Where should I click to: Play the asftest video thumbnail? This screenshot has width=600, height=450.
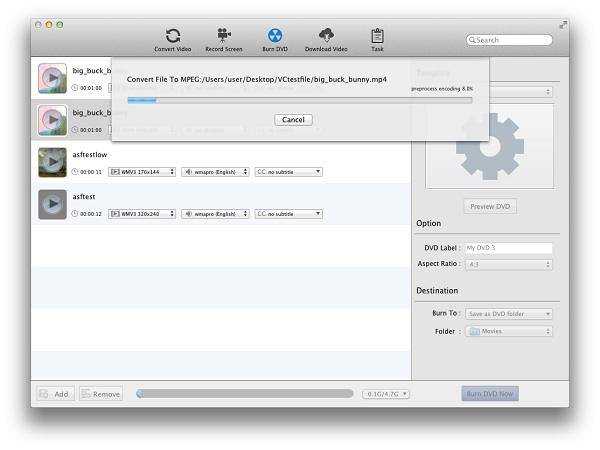coord(52,204)
